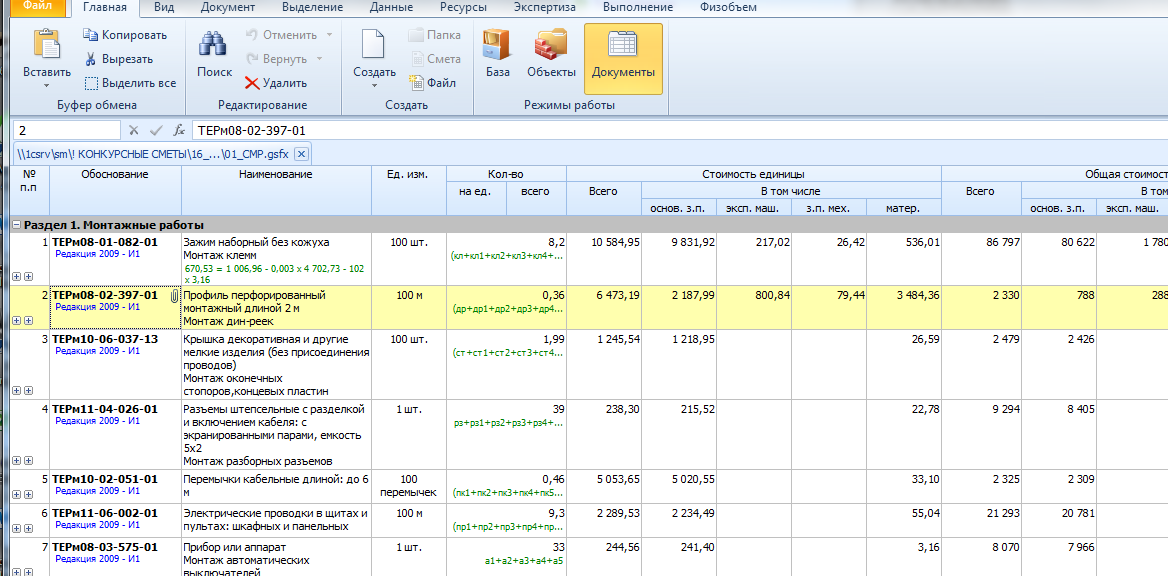Click the fx function icon in formula bar
The width and height of the screenshot is (1168, 576).
pyautogui.click(x=179, y=130)
